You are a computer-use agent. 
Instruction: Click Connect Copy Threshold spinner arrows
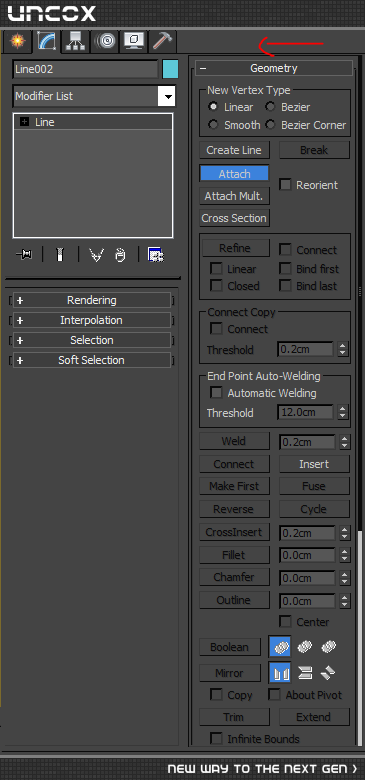coord(342,349)
